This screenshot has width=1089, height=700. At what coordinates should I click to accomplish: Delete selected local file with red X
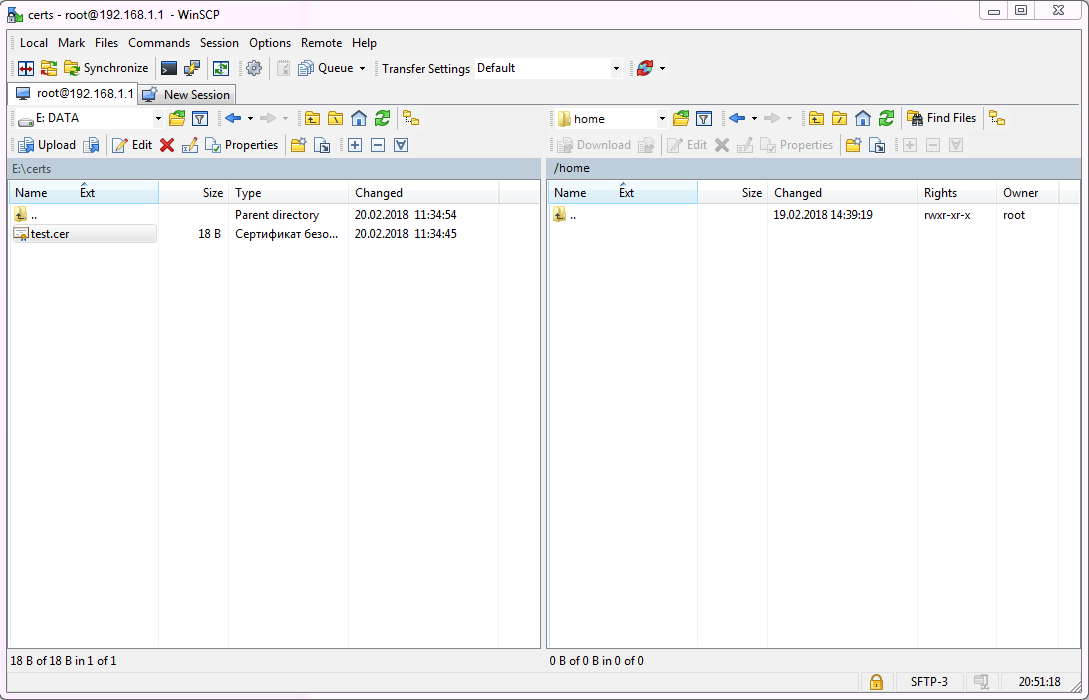[x=167, y=145]
